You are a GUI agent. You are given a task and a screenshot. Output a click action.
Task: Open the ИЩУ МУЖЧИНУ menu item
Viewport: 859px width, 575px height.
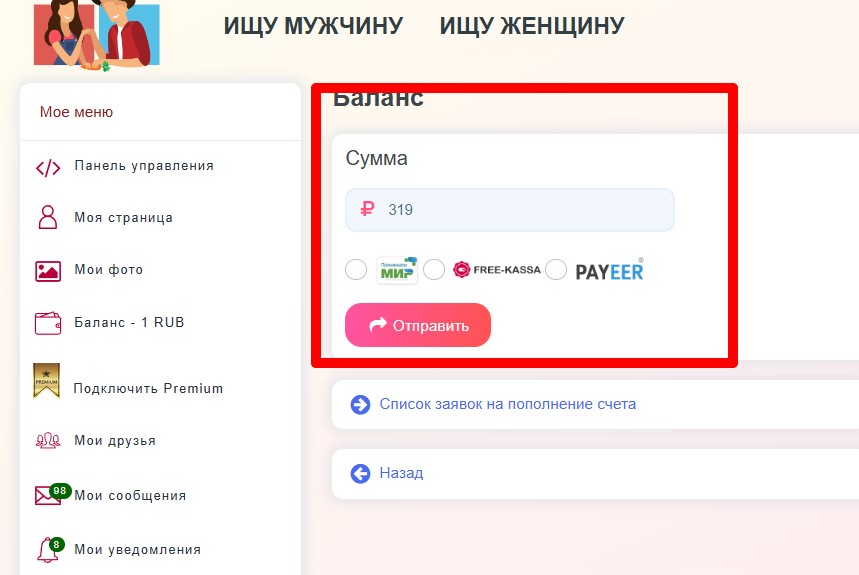click(x=313, y=26)
